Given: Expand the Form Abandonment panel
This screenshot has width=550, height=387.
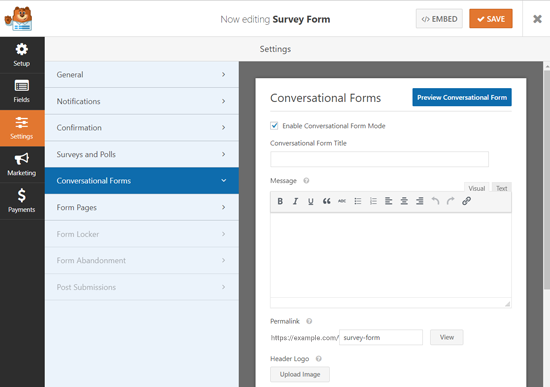Looking at the screenshot, I should coord(142,260).
